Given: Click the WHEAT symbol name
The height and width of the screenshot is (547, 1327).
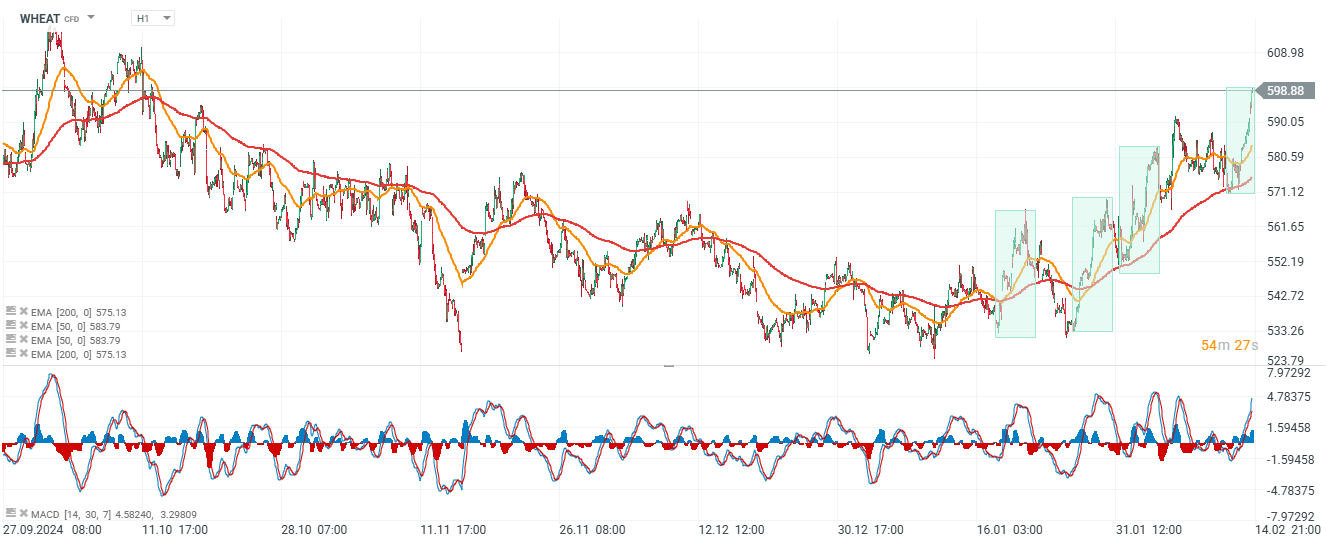Looking at the screenshot, I should (39, 18).
